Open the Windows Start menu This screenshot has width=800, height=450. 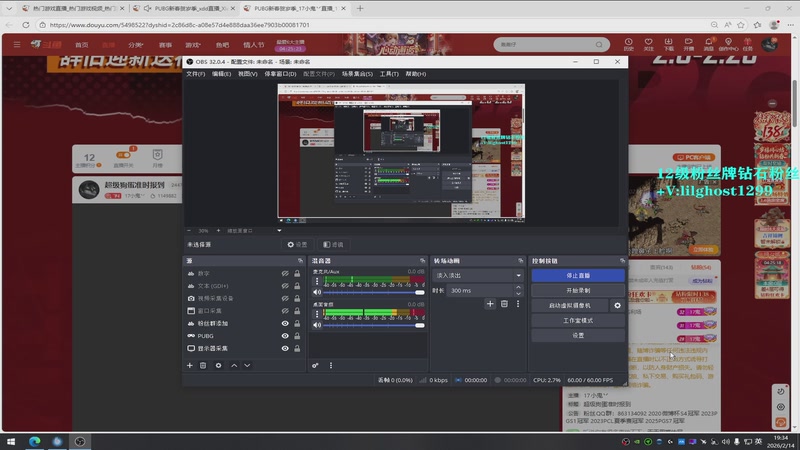coord(11,441)
